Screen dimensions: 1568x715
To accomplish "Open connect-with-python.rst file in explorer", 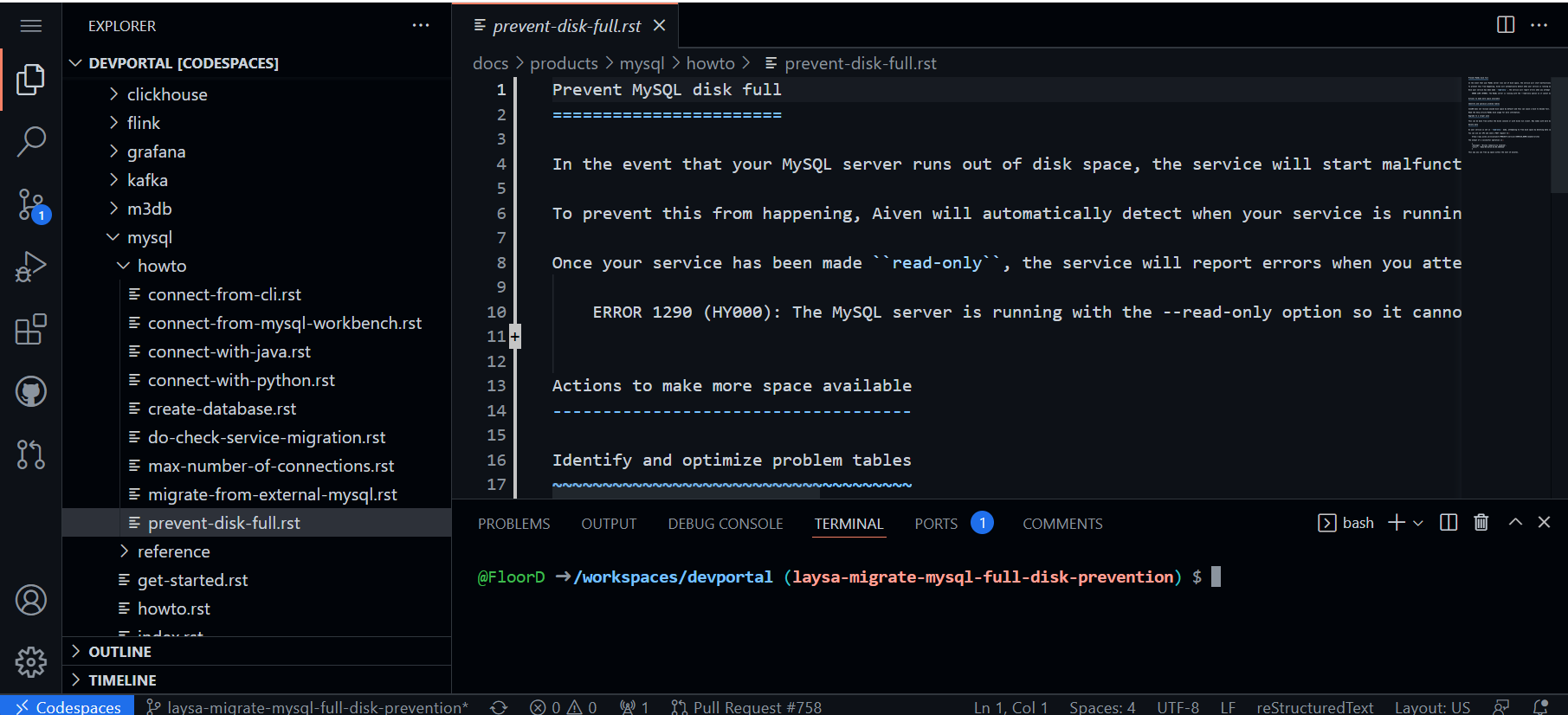I will [x=241, y=380].
